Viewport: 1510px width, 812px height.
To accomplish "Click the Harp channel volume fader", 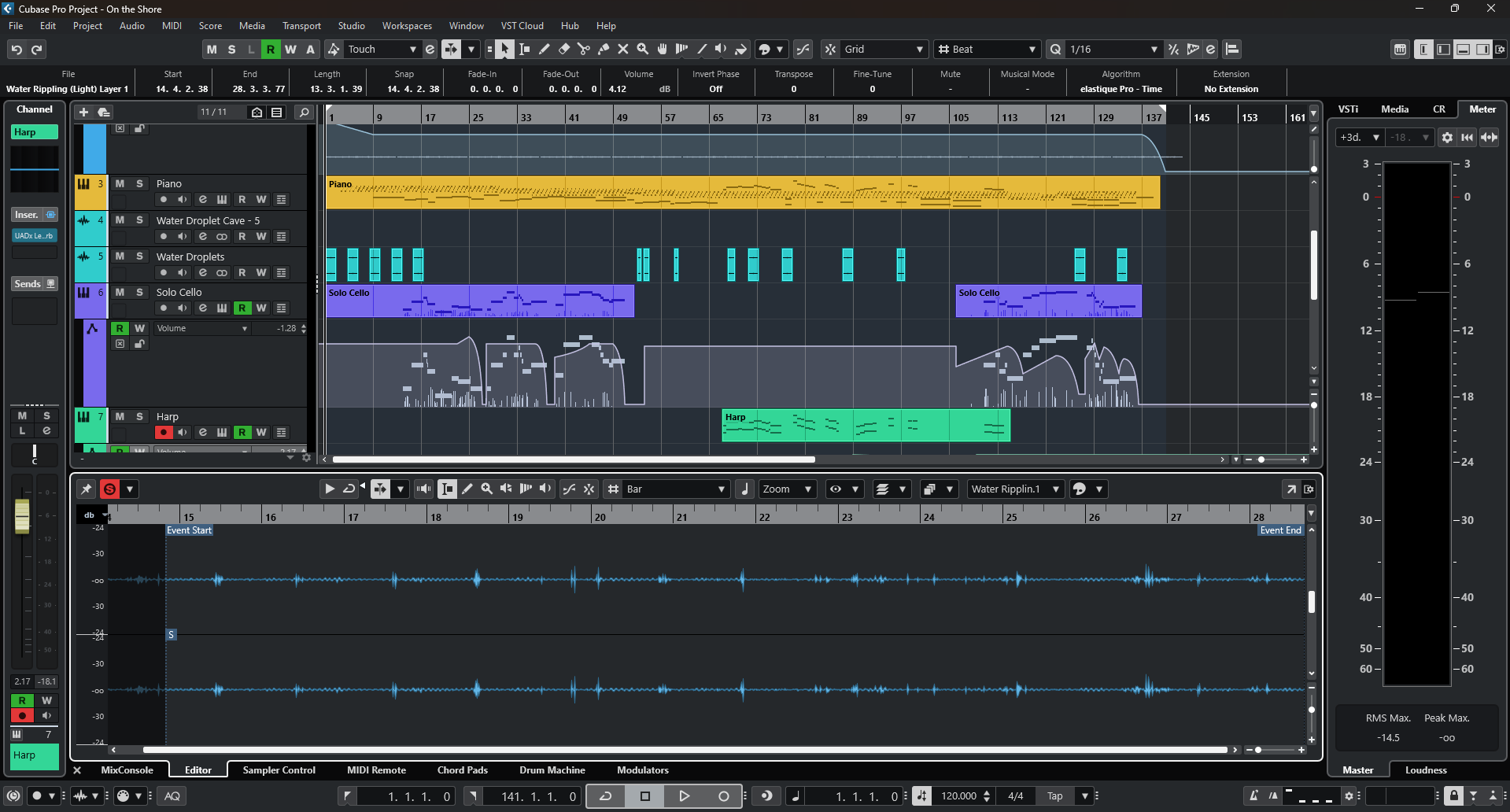I will click(22, 516).
